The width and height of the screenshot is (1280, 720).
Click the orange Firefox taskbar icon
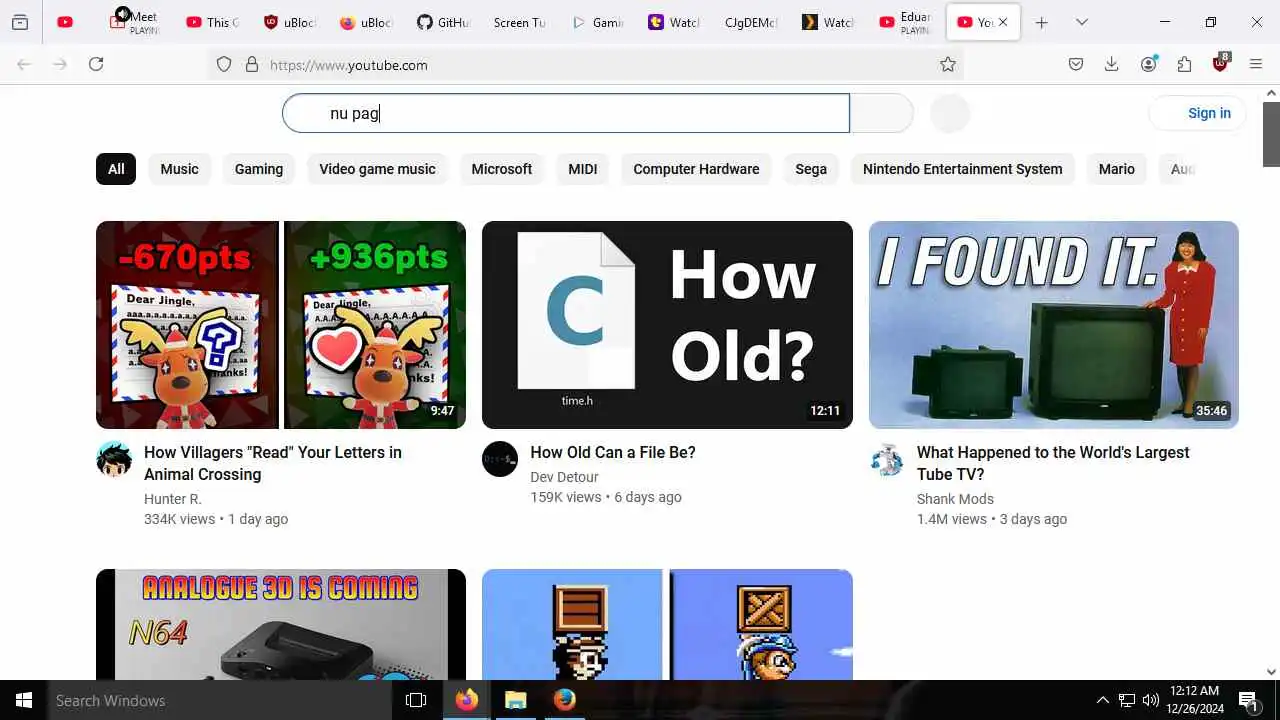[466, 700]
